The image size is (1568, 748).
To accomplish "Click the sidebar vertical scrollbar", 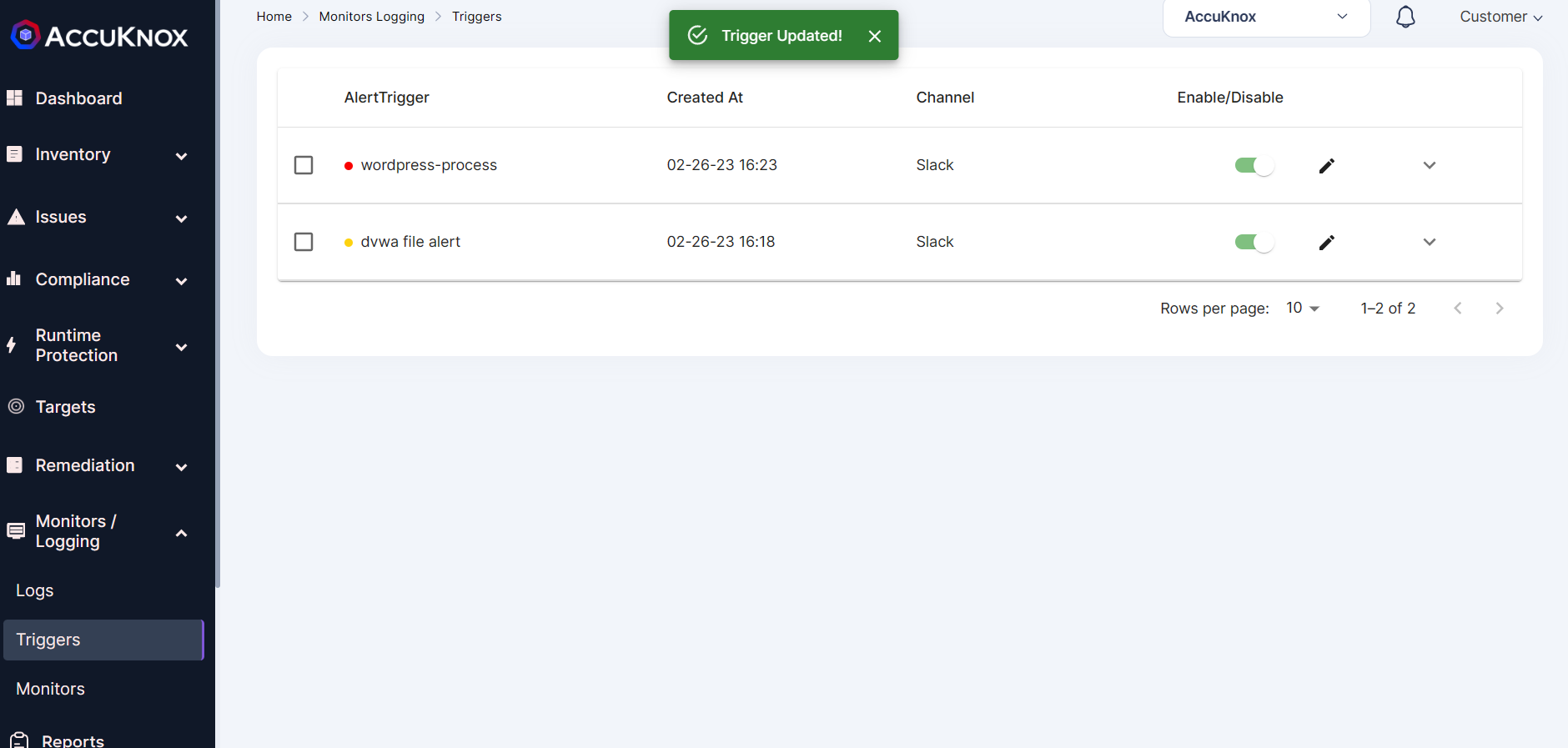I will point(218,294).
